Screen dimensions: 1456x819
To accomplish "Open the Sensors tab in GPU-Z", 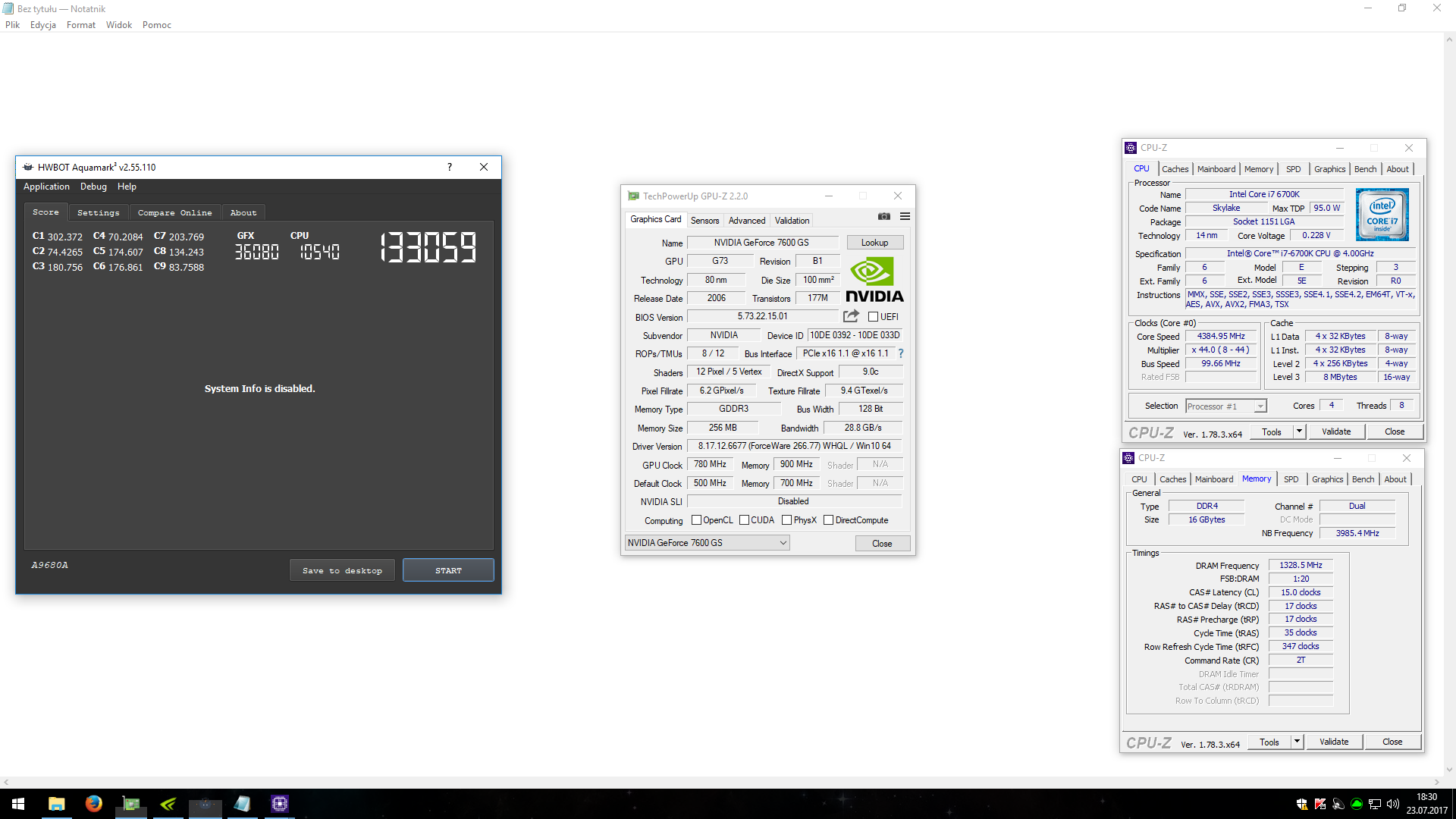I will coord(704,221).
